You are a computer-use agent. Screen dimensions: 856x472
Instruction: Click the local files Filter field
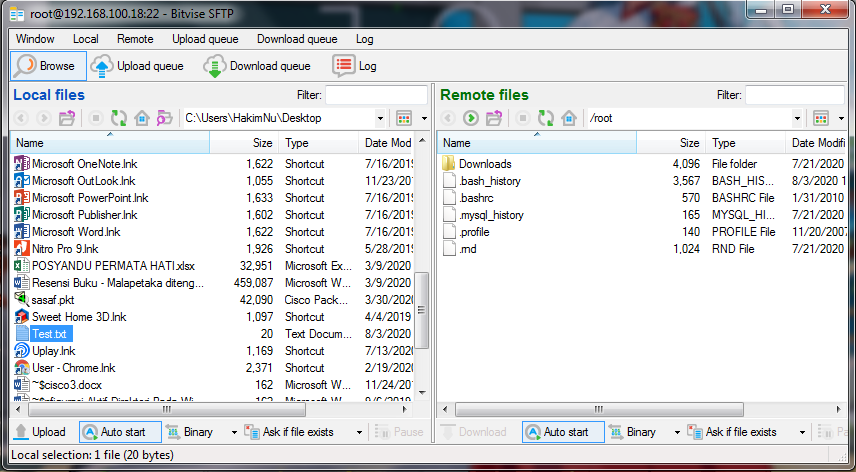click(x=376, y=95)
